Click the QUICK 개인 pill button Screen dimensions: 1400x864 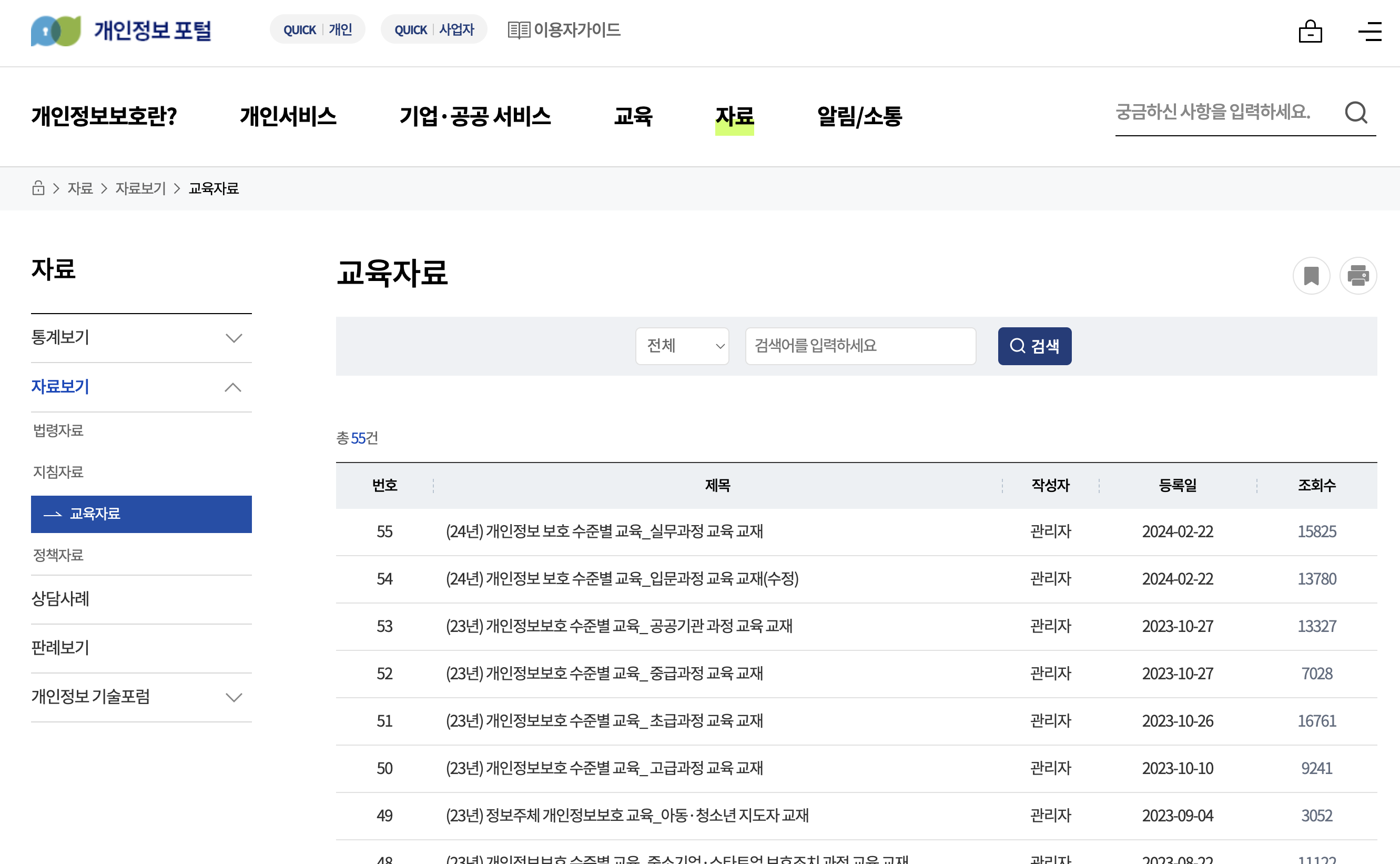point(318,29)
